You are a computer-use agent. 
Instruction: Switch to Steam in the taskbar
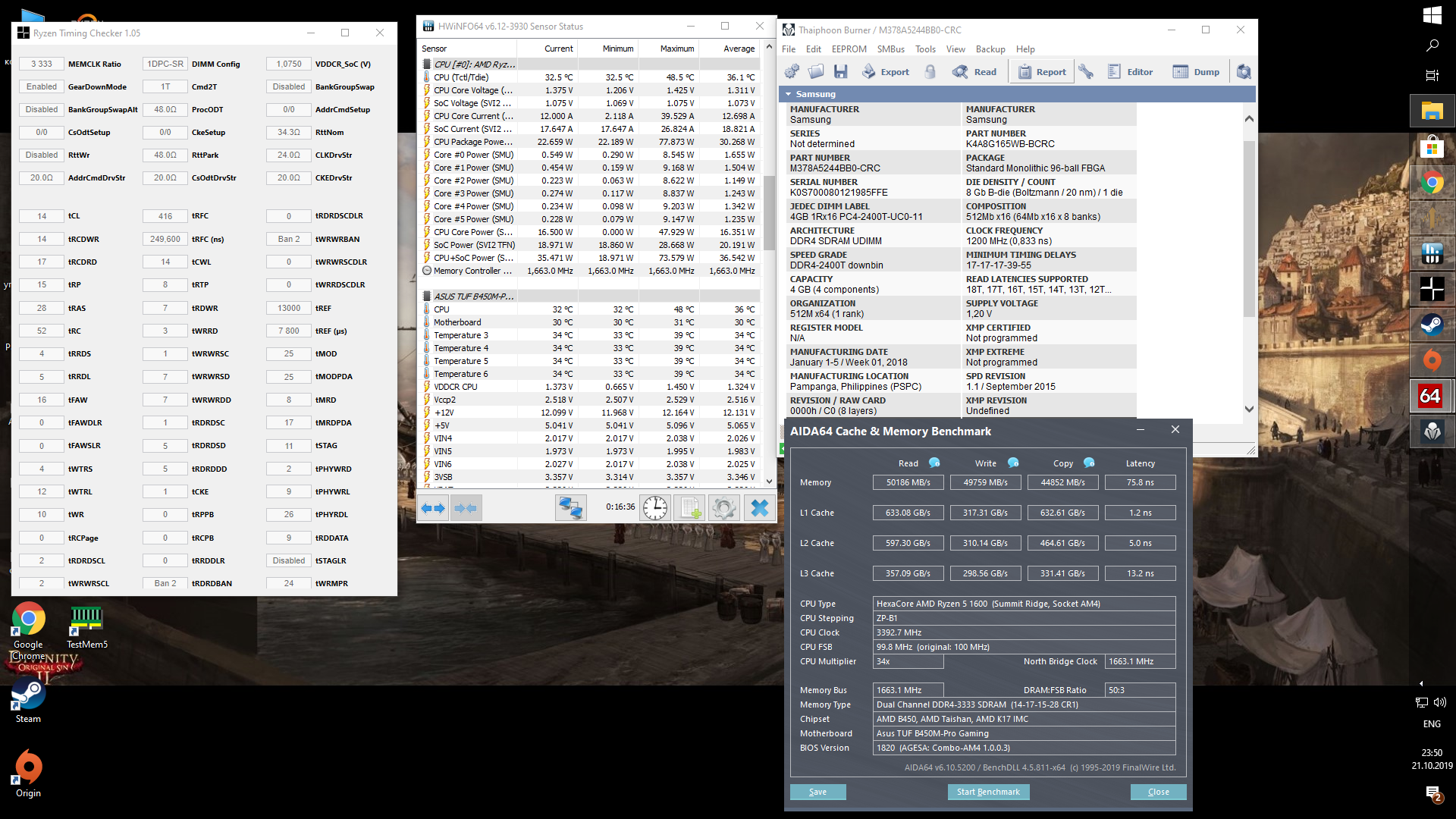coord(1432,325)
